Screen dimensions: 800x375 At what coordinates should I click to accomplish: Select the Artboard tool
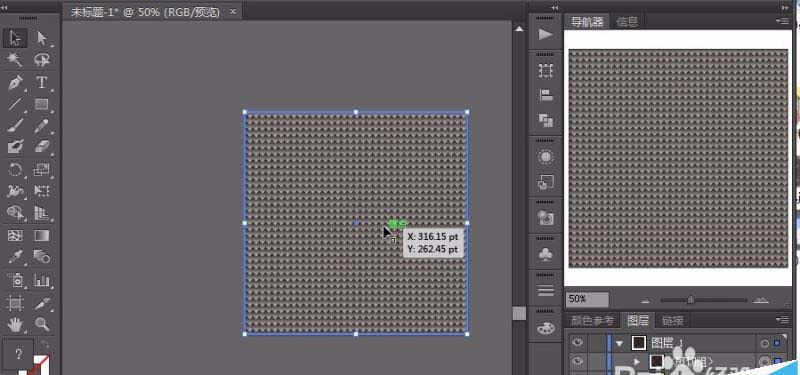click(15, 303)
